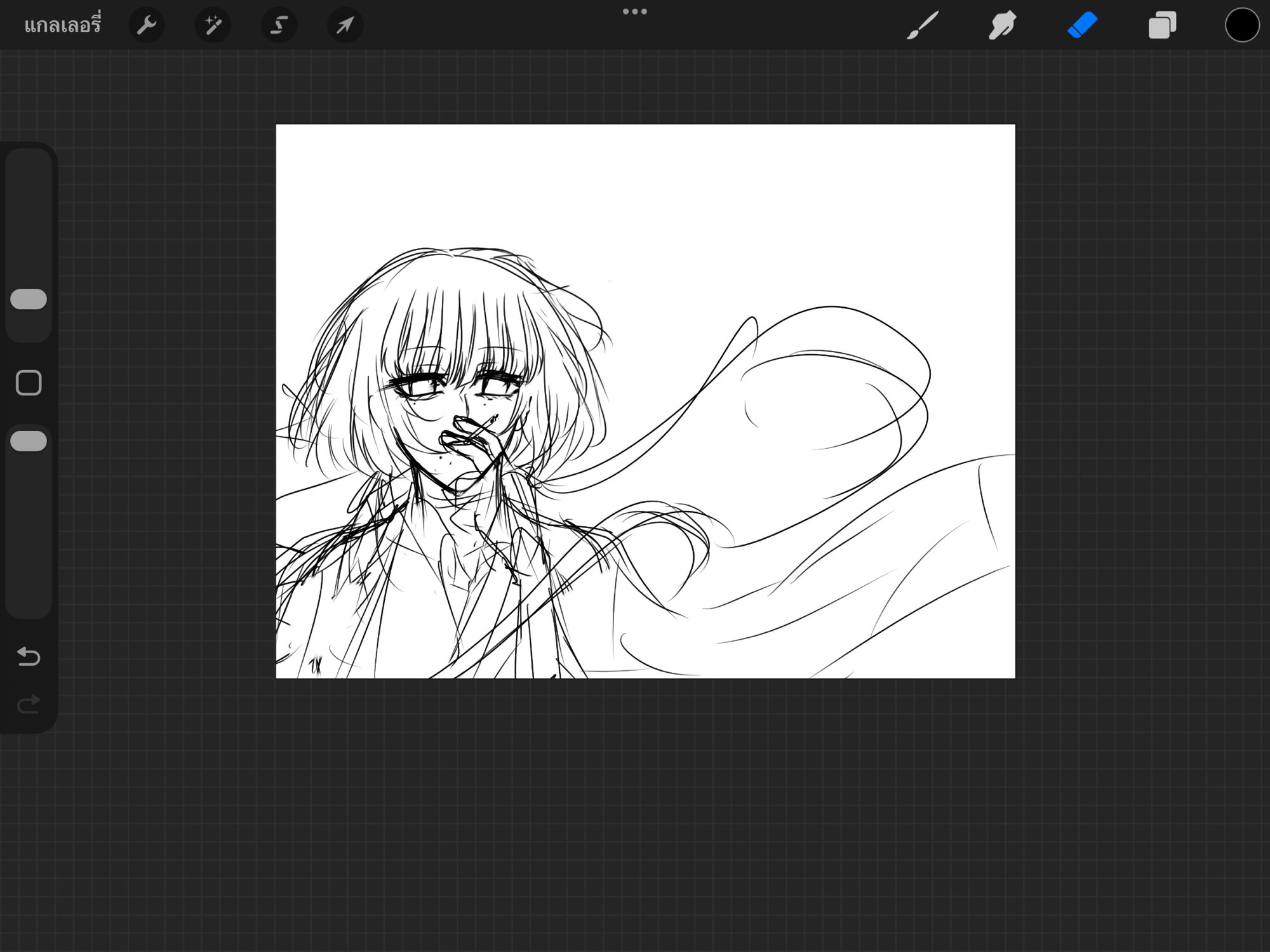
Task: Click the lower opacity slider handle
Action: click(x=29, y=441)
